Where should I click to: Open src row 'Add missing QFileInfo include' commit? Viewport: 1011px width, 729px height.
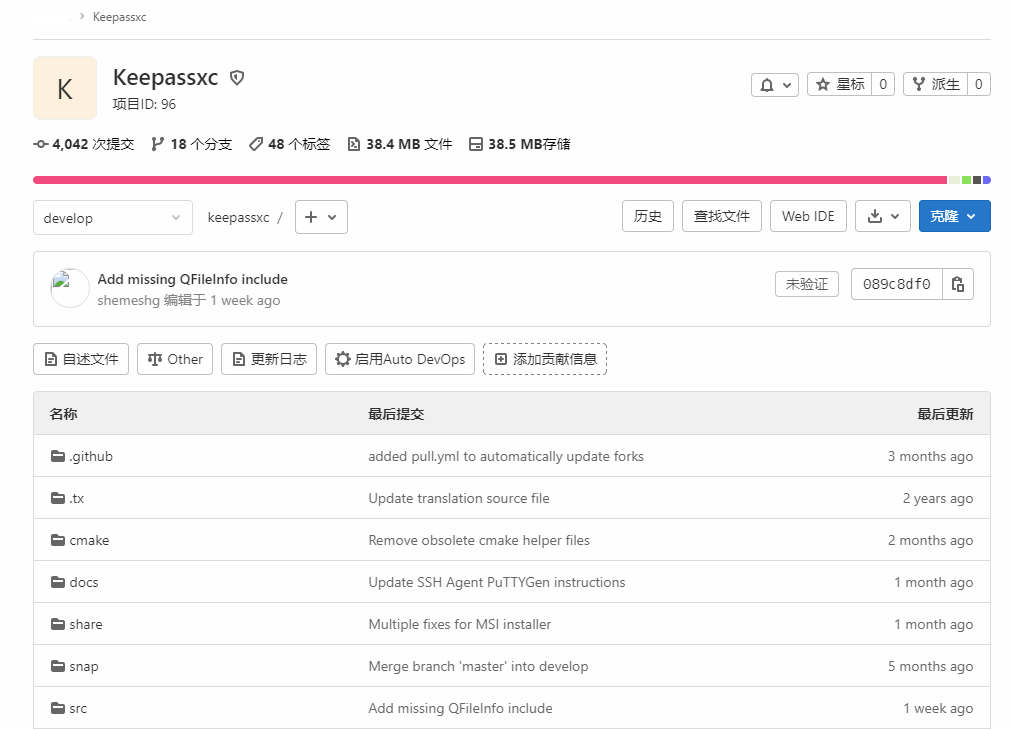[x=460, y=708]
